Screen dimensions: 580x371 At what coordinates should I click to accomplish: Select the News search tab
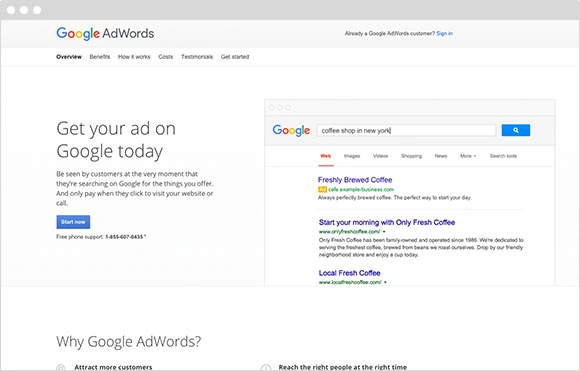click(x=441, y=156)
